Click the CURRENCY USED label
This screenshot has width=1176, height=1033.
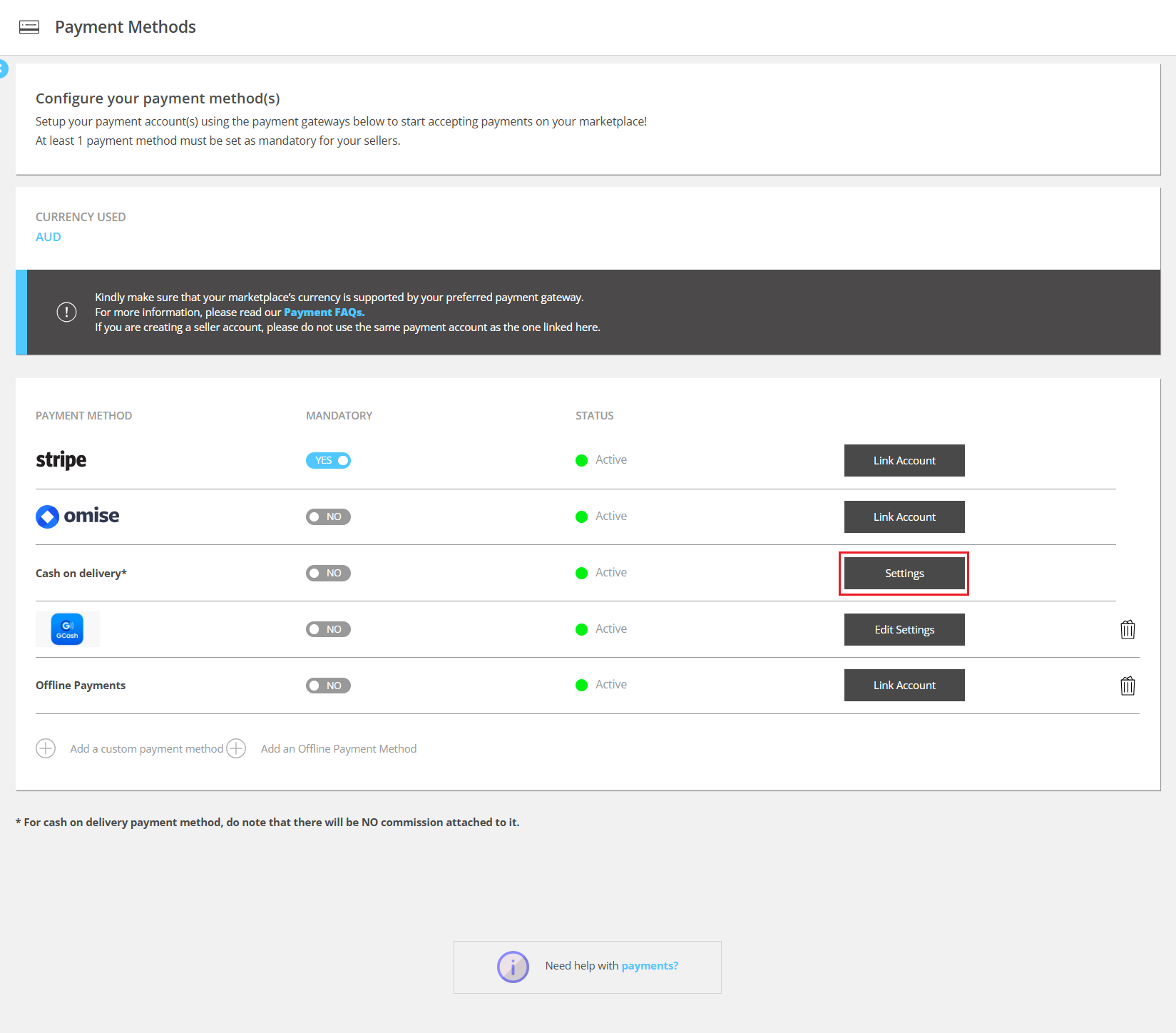coord(81,217)
